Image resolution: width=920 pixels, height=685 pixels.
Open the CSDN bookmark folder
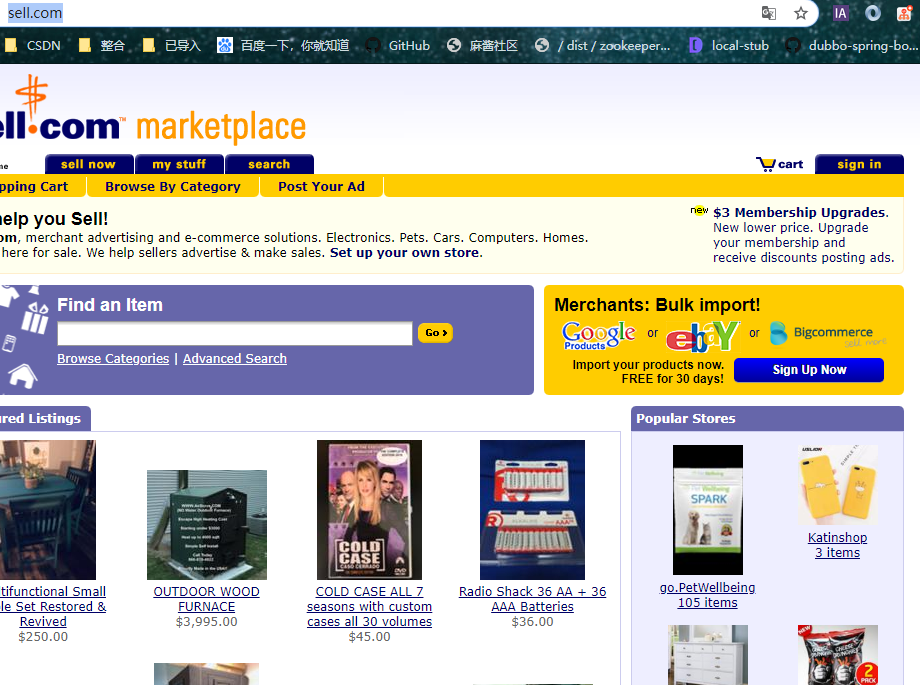[33, 45]
